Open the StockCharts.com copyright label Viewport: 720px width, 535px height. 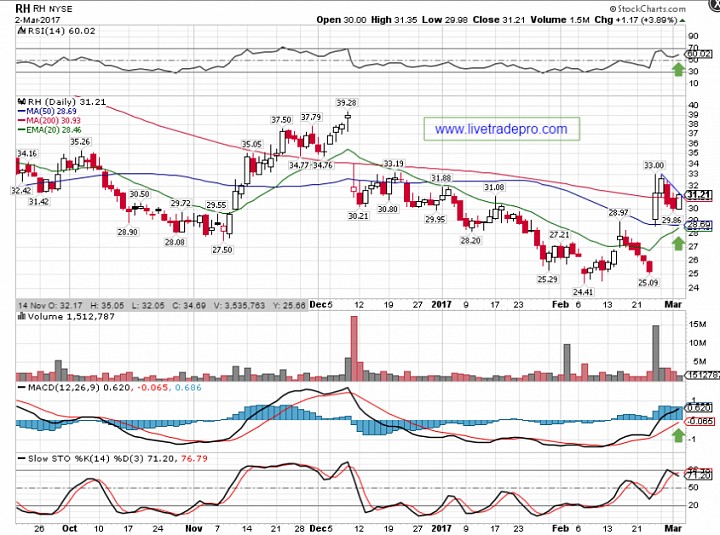(x=648, y=9)
